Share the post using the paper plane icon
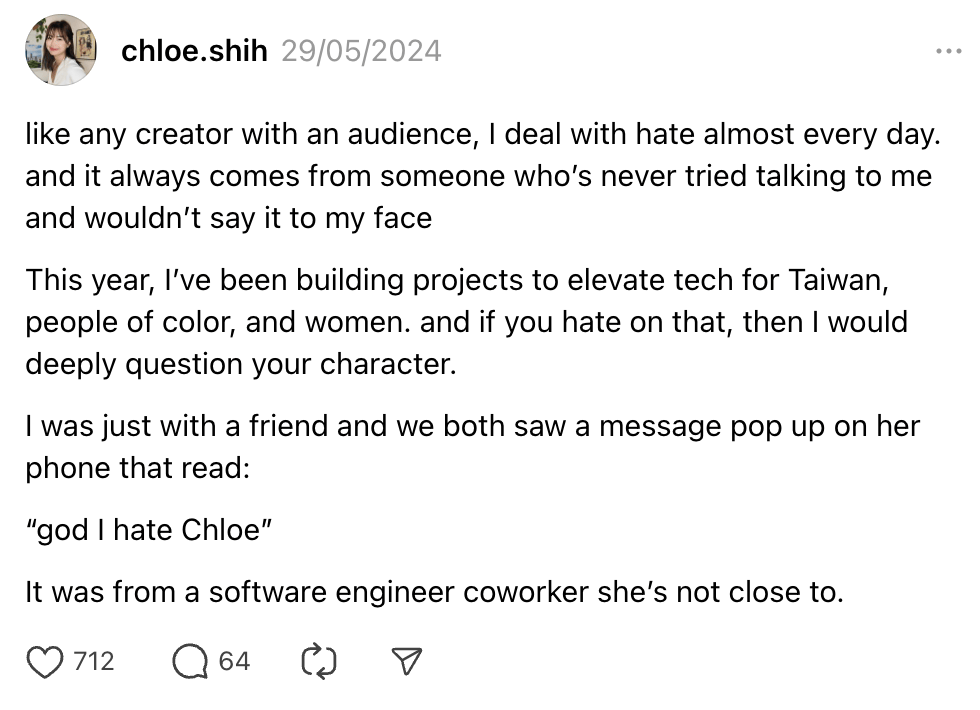The image size is (980, 710). point(405,660)
